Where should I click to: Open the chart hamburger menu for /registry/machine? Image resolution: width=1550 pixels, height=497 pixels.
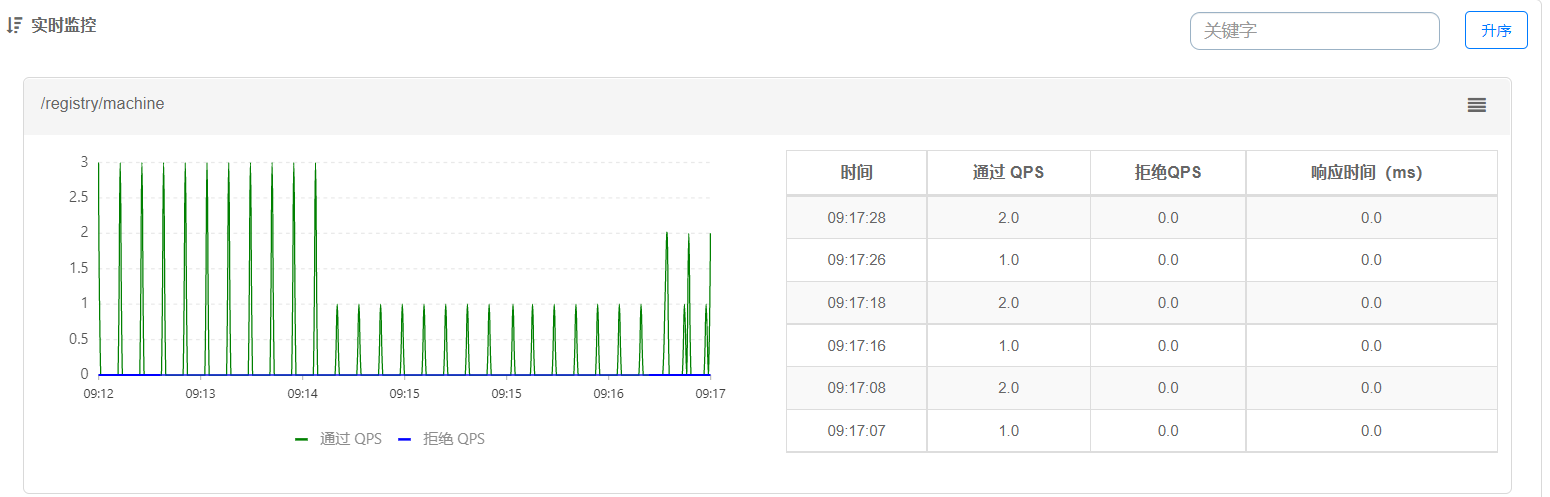click(1476, 104)
